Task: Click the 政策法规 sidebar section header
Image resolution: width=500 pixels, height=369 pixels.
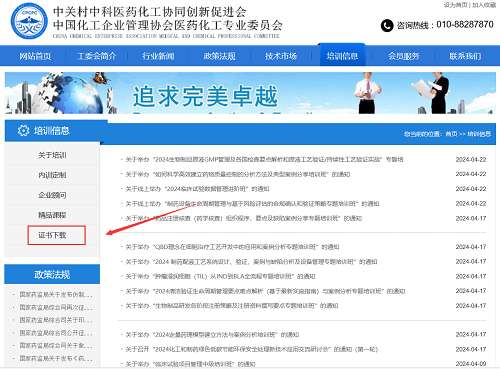Action: click(x=52, y=274)
